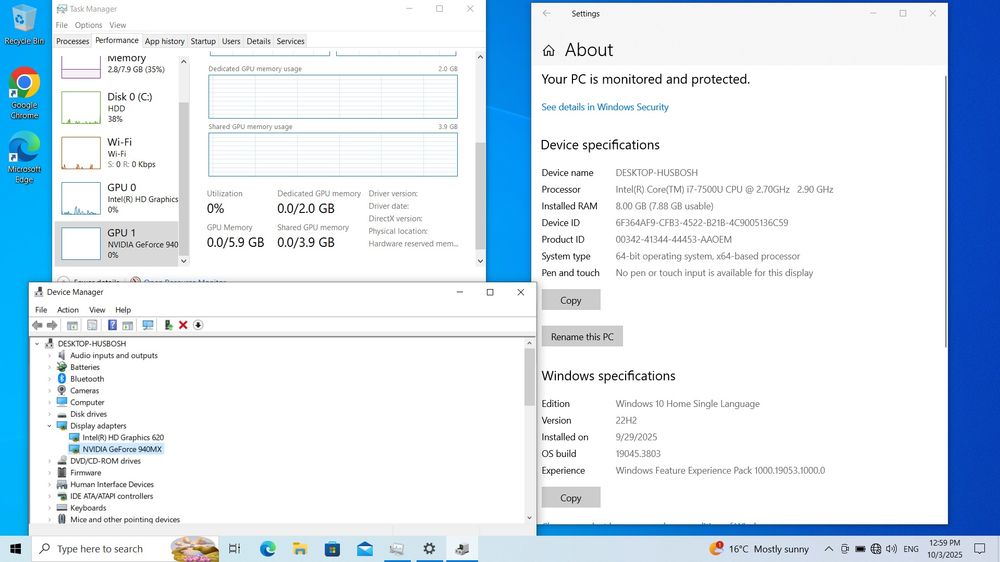Open the Options menu in Task Manager
The image size is (1000, 562).
click(x=88, y=26)
